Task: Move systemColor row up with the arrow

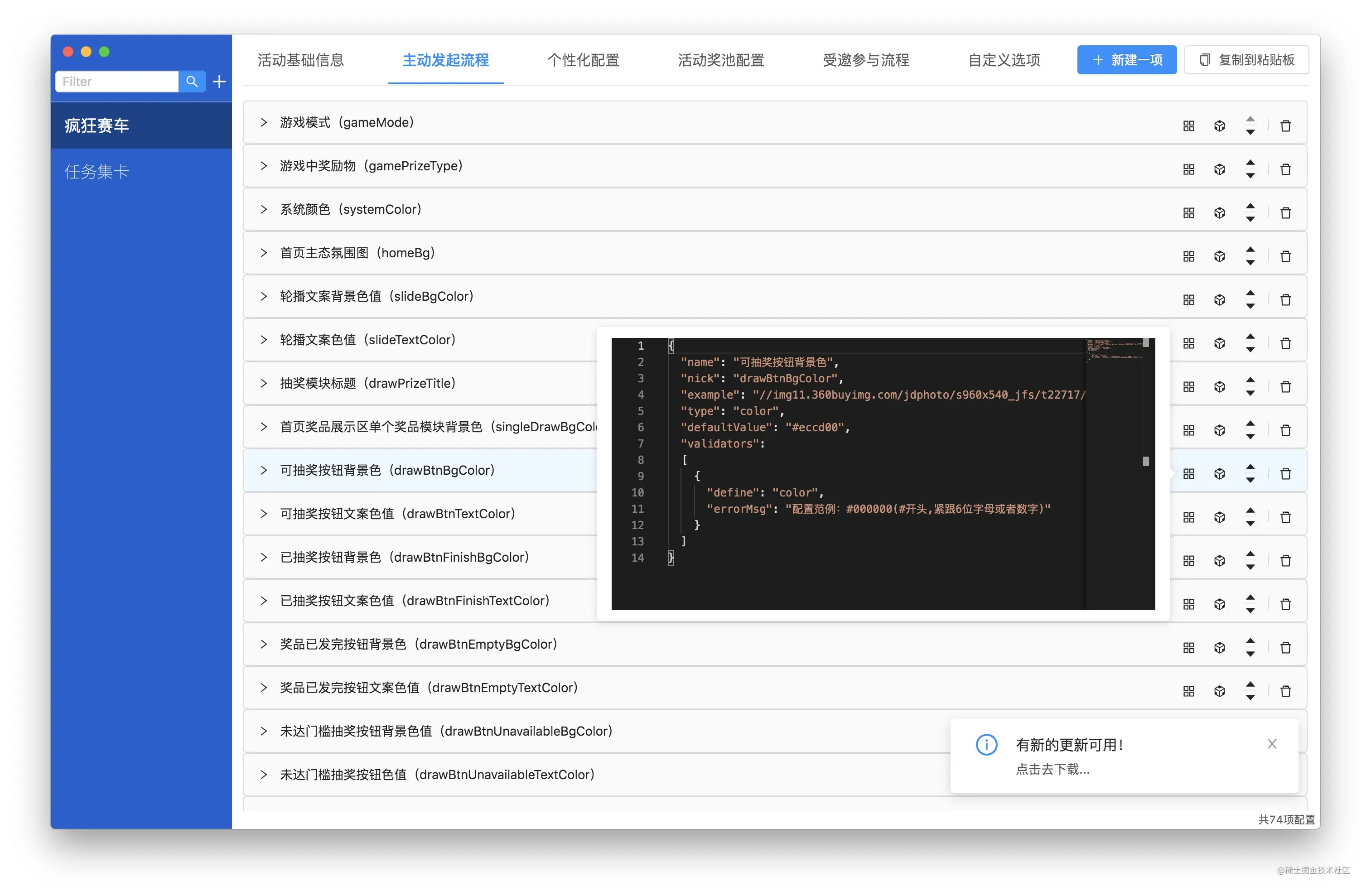Action: 1250,205
